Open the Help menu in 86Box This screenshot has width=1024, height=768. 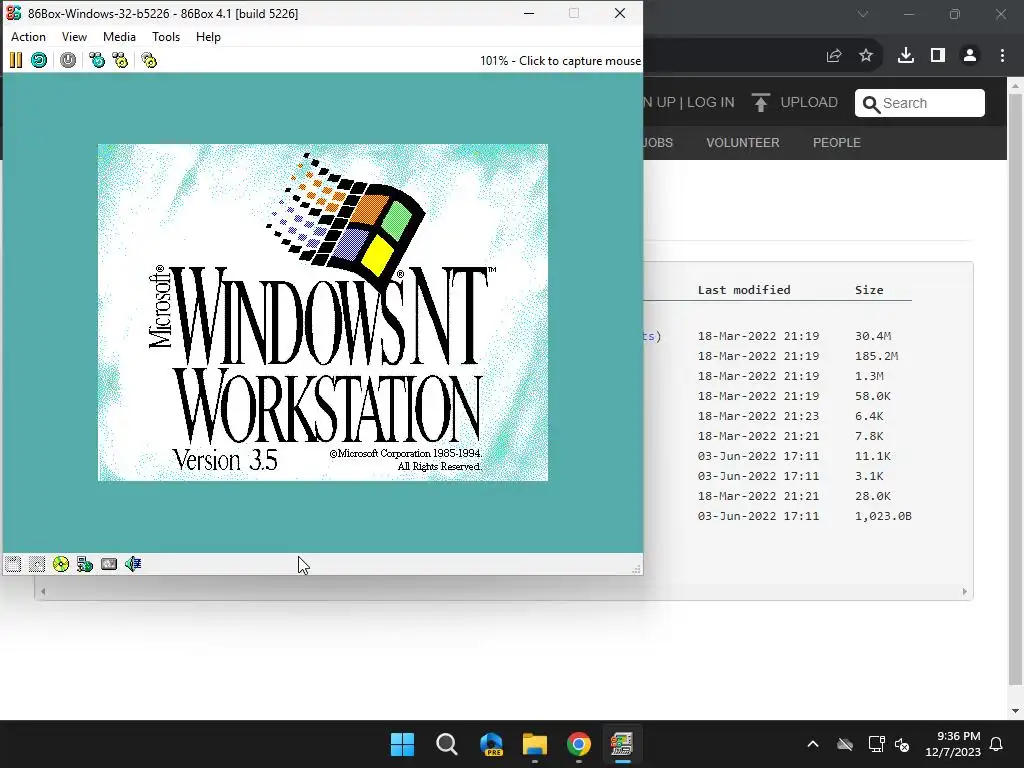[x=208, y=37]
